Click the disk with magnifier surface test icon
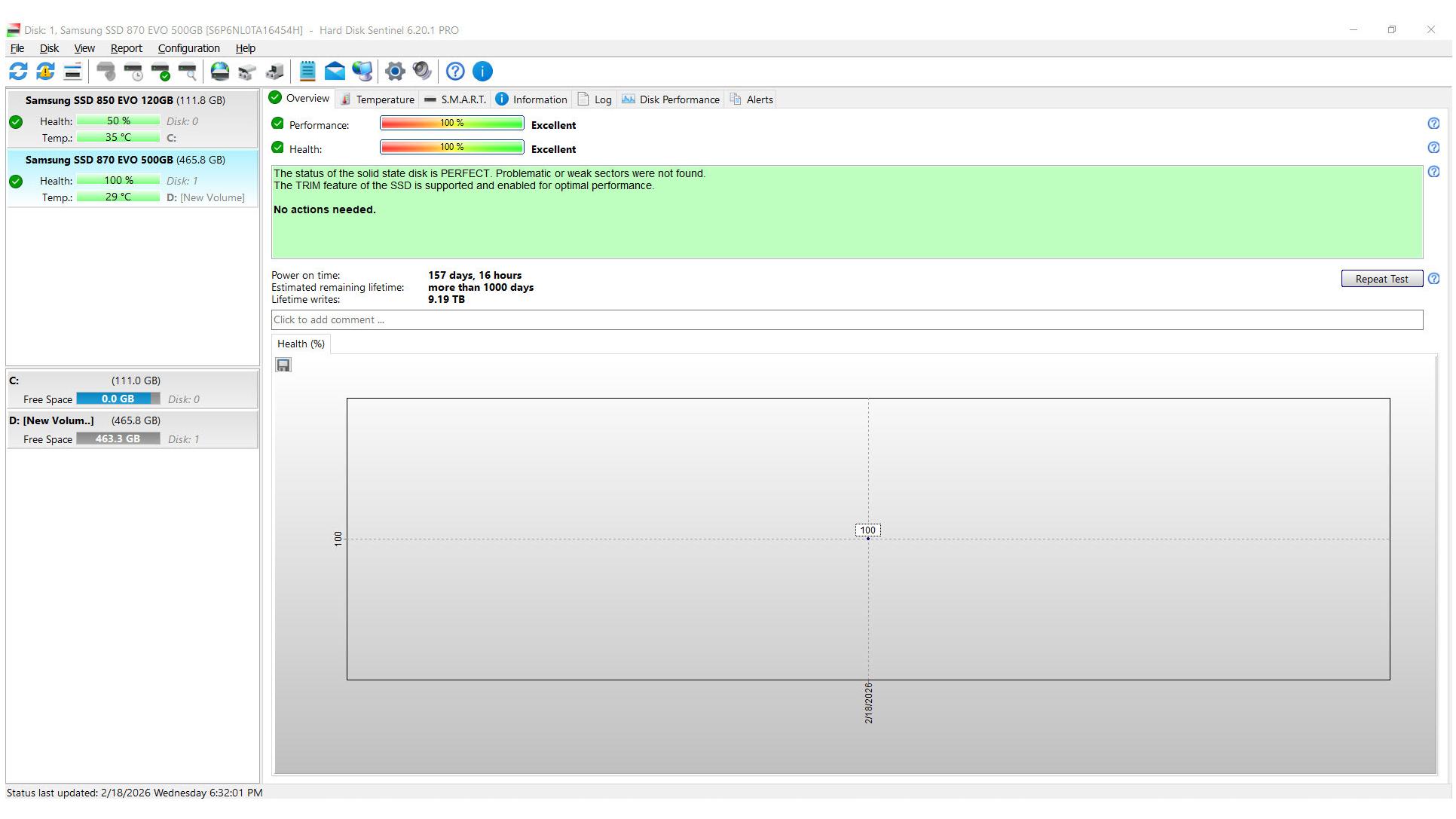The image size is (1456, 819). [x=187, y=72]
